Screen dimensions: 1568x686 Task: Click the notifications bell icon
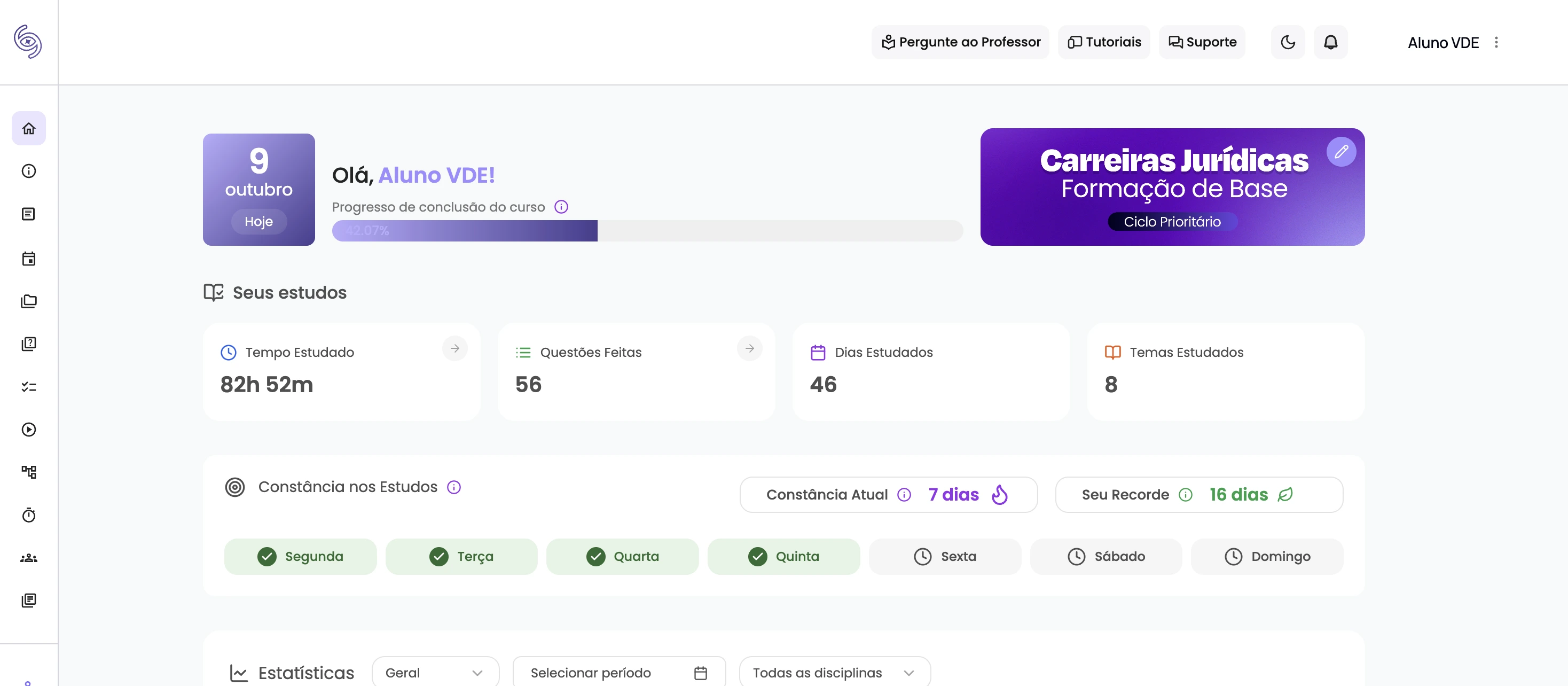click(x=1330, y=42)
